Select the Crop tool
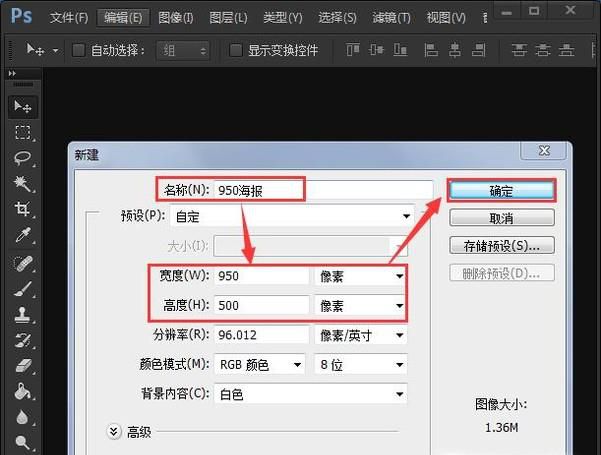This screenshot has height=455, width=601. 23,209
